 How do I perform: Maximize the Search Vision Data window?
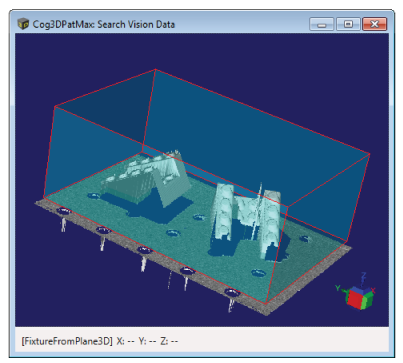click(x=348, y=24)
